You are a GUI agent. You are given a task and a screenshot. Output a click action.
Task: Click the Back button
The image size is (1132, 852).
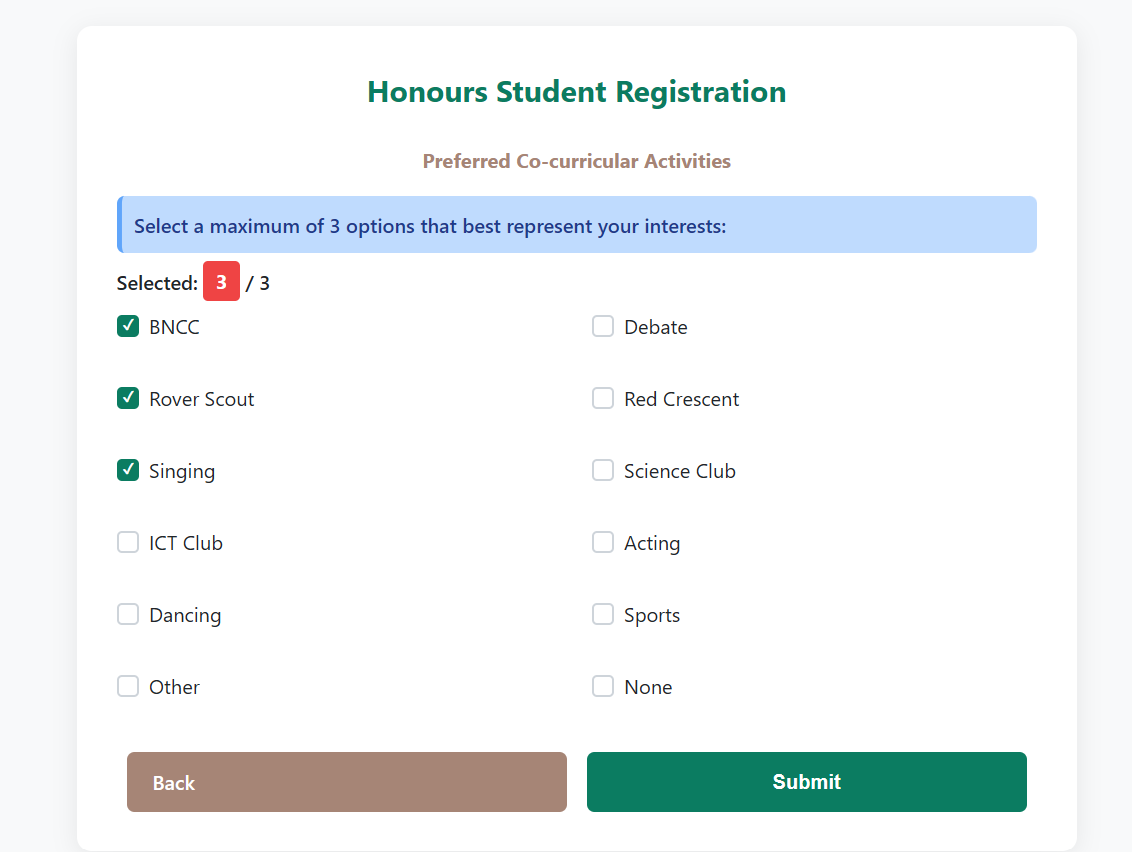[346, 782]
